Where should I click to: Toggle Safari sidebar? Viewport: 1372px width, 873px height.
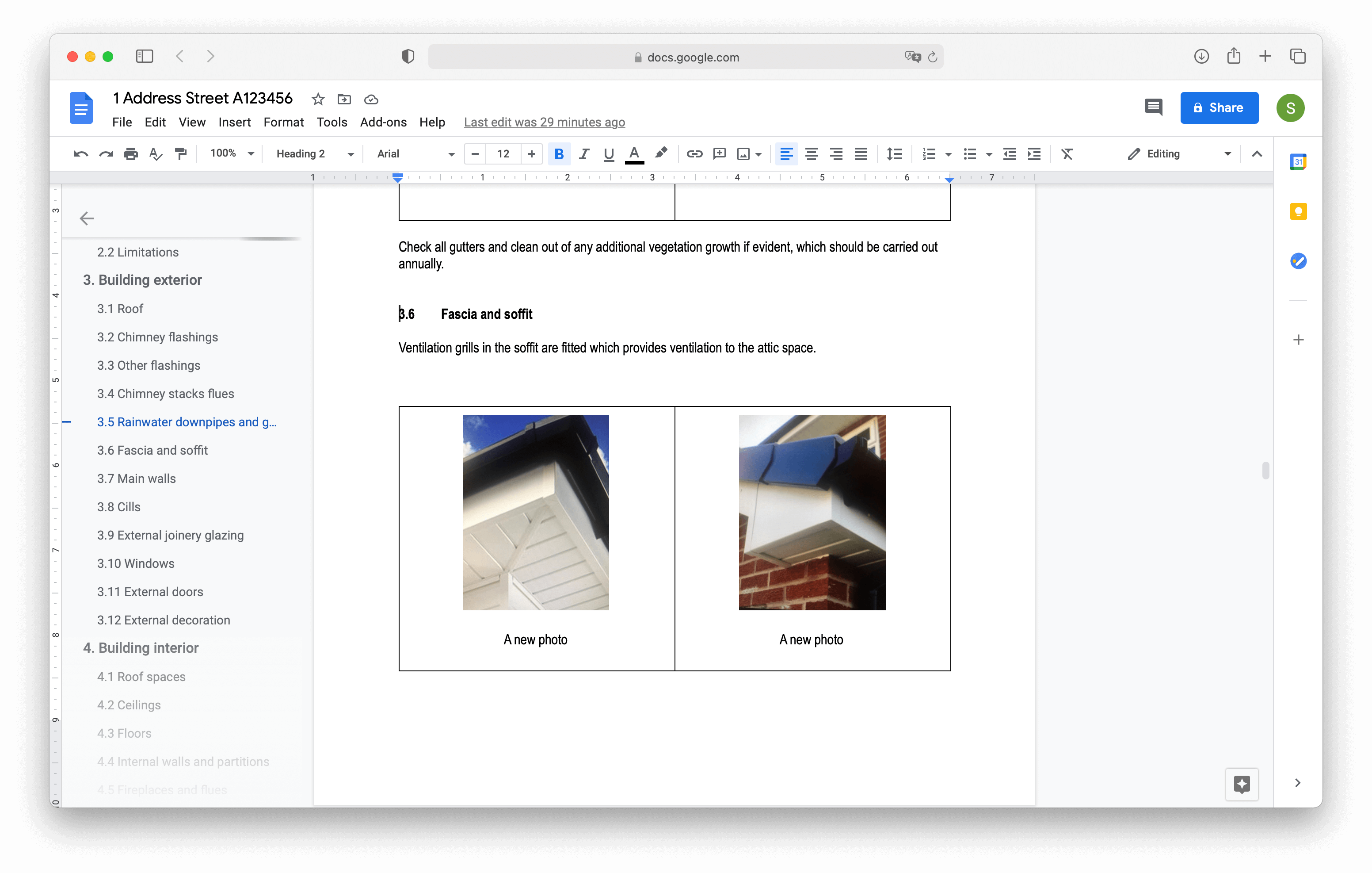point(145,56)
